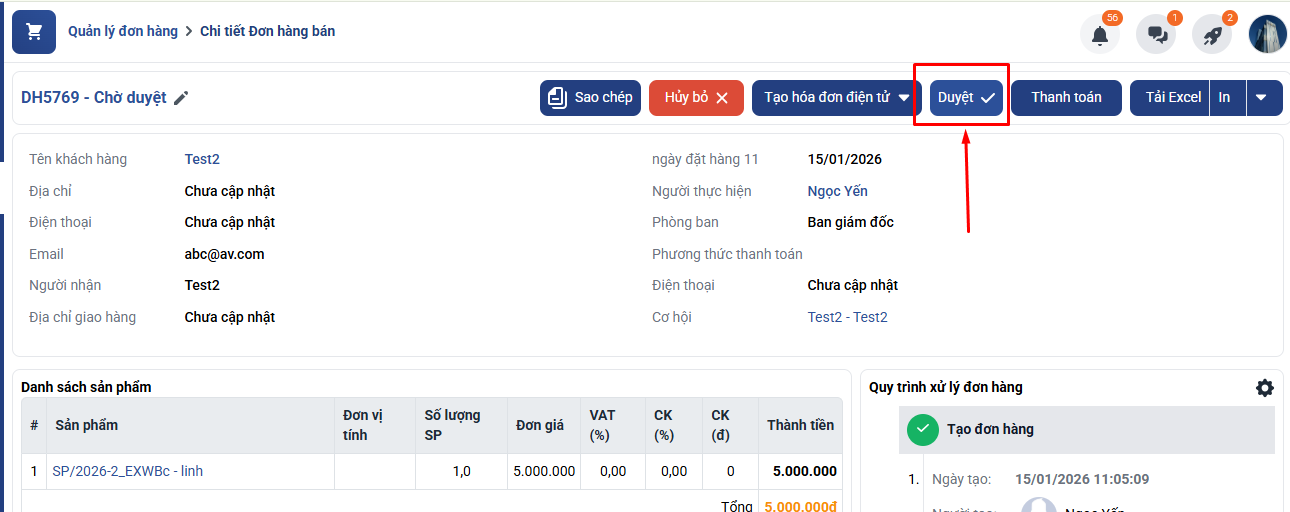Open the chat messages icon
Viewport: 1290px width, 512px height.
1156,35
